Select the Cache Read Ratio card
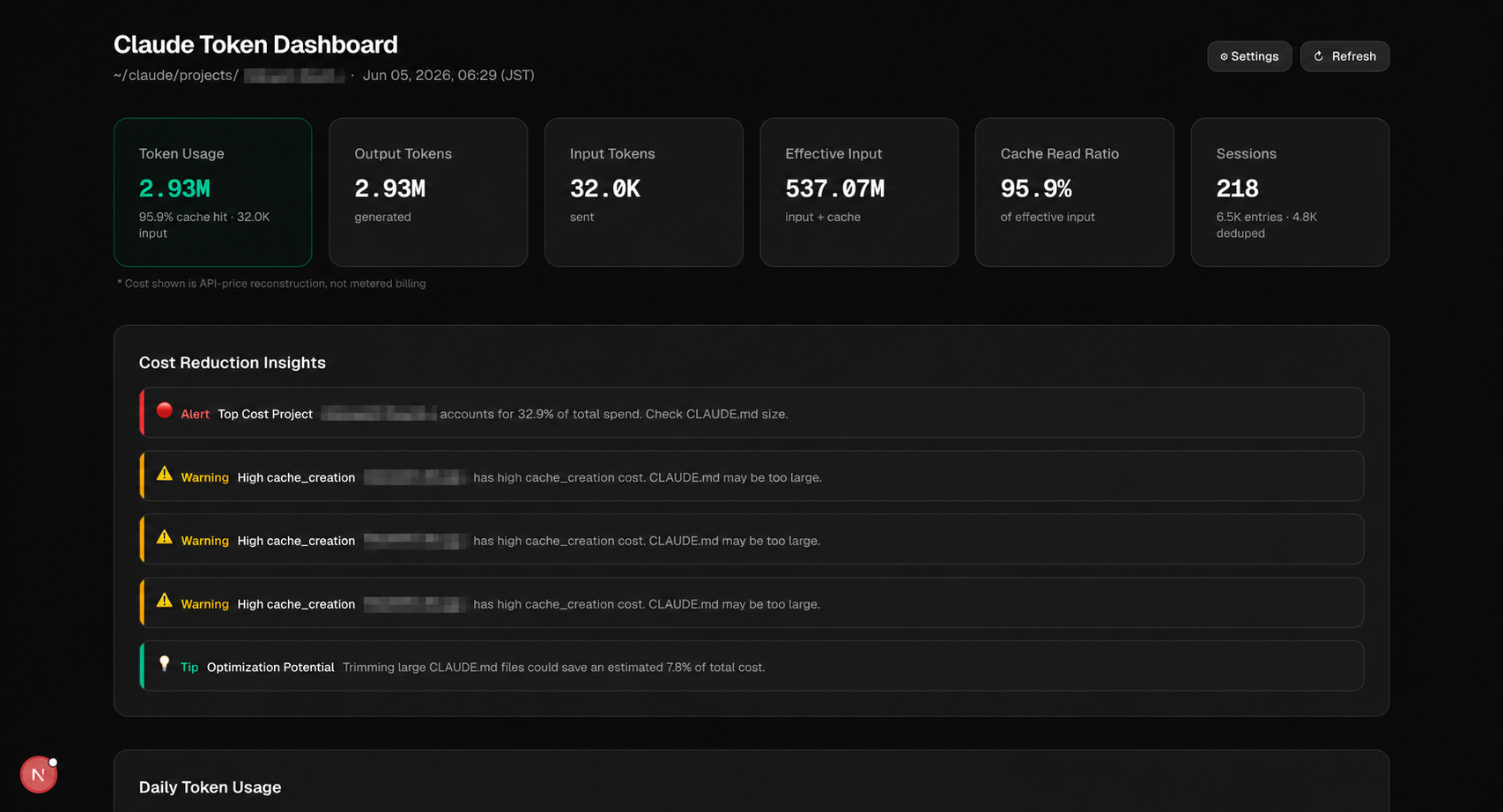The height and width of the screenshot is (812, 1503). click(1074, 192)
